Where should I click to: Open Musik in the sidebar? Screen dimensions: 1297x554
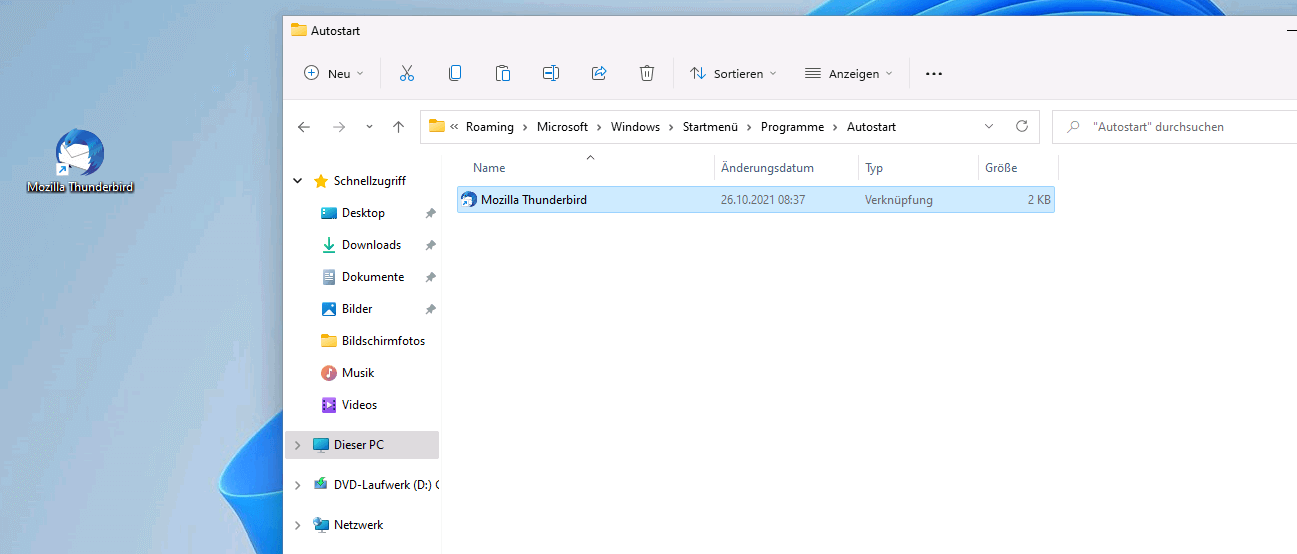click(358, 373)
